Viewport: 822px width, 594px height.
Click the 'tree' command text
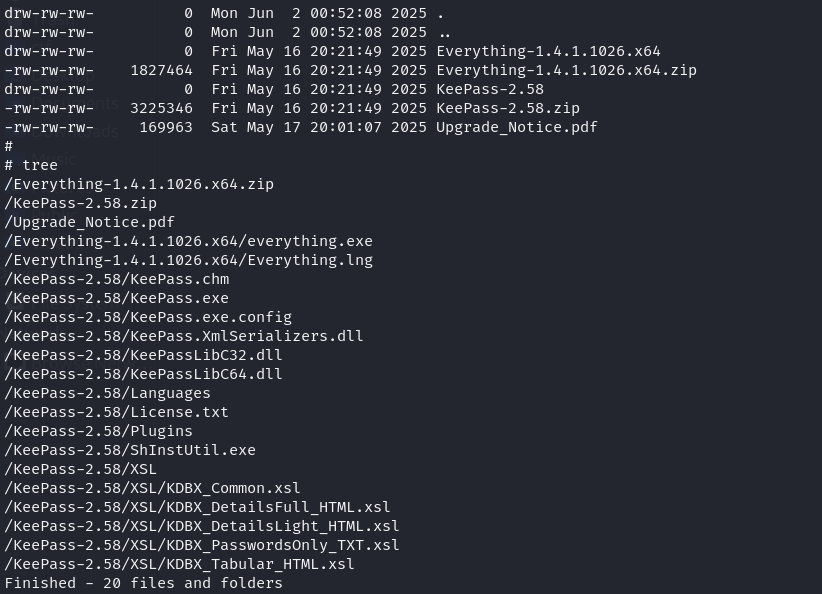click(x=40, y=165)
